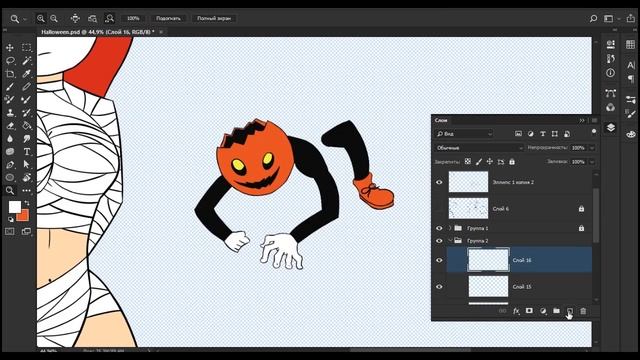Open the Edit Toolbar three-dots menu
The width and height of the screenshot is (640, 360).
point(27,191)
